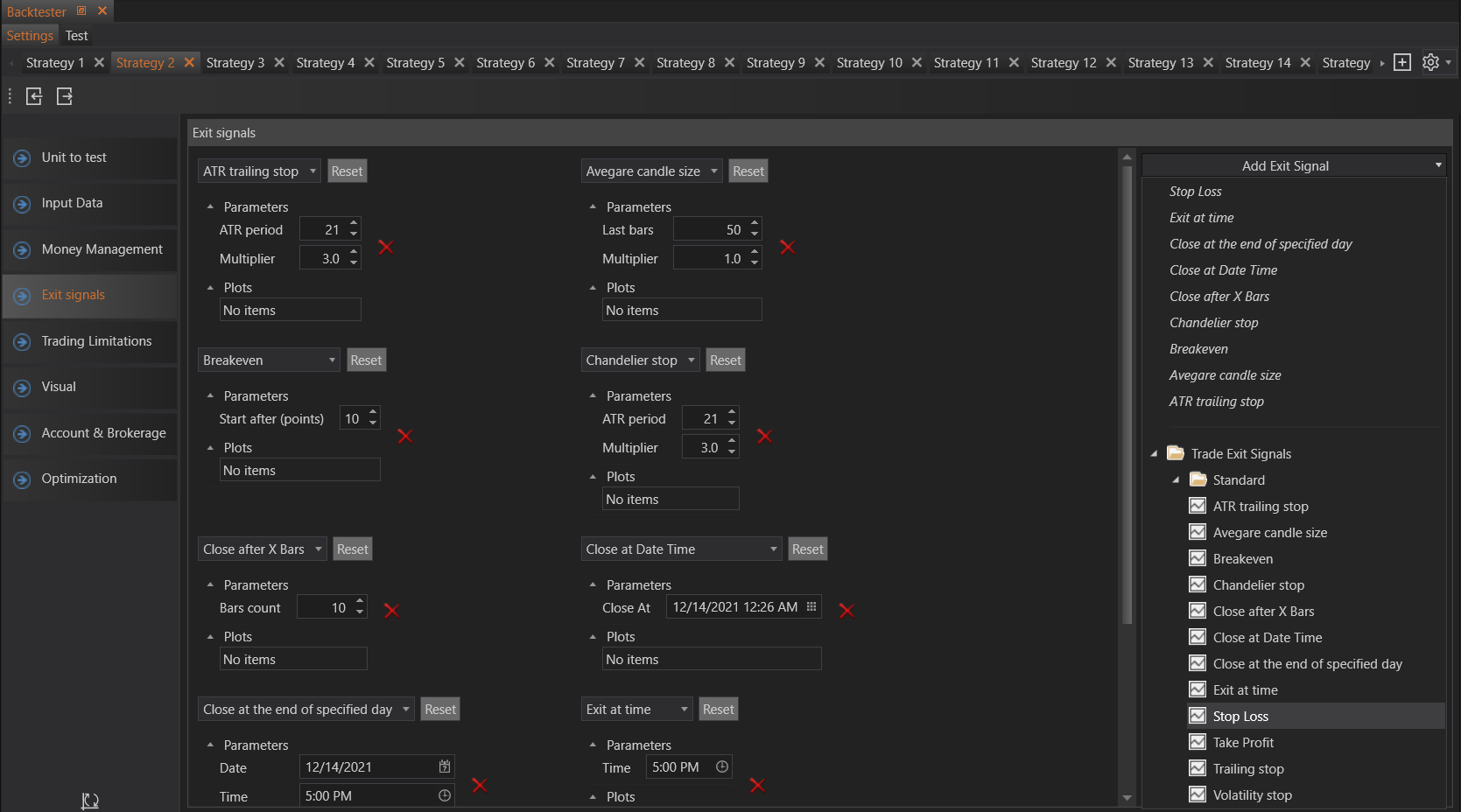The height and width of the screenshot is (812, 1461).
Task: Click the refresh icon at bottom left
Action: pyautogui.click(x=90, y=800)
